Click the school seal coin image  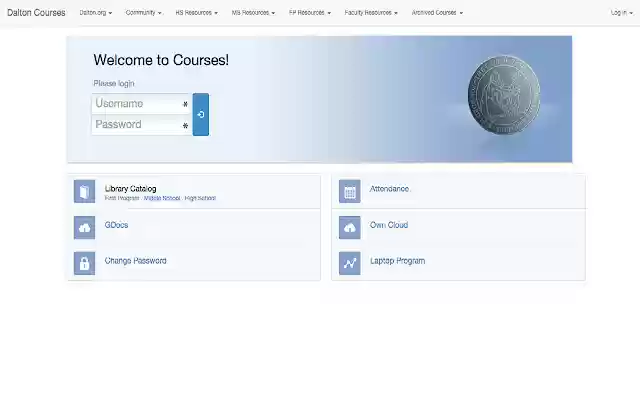tap(504, 95)
